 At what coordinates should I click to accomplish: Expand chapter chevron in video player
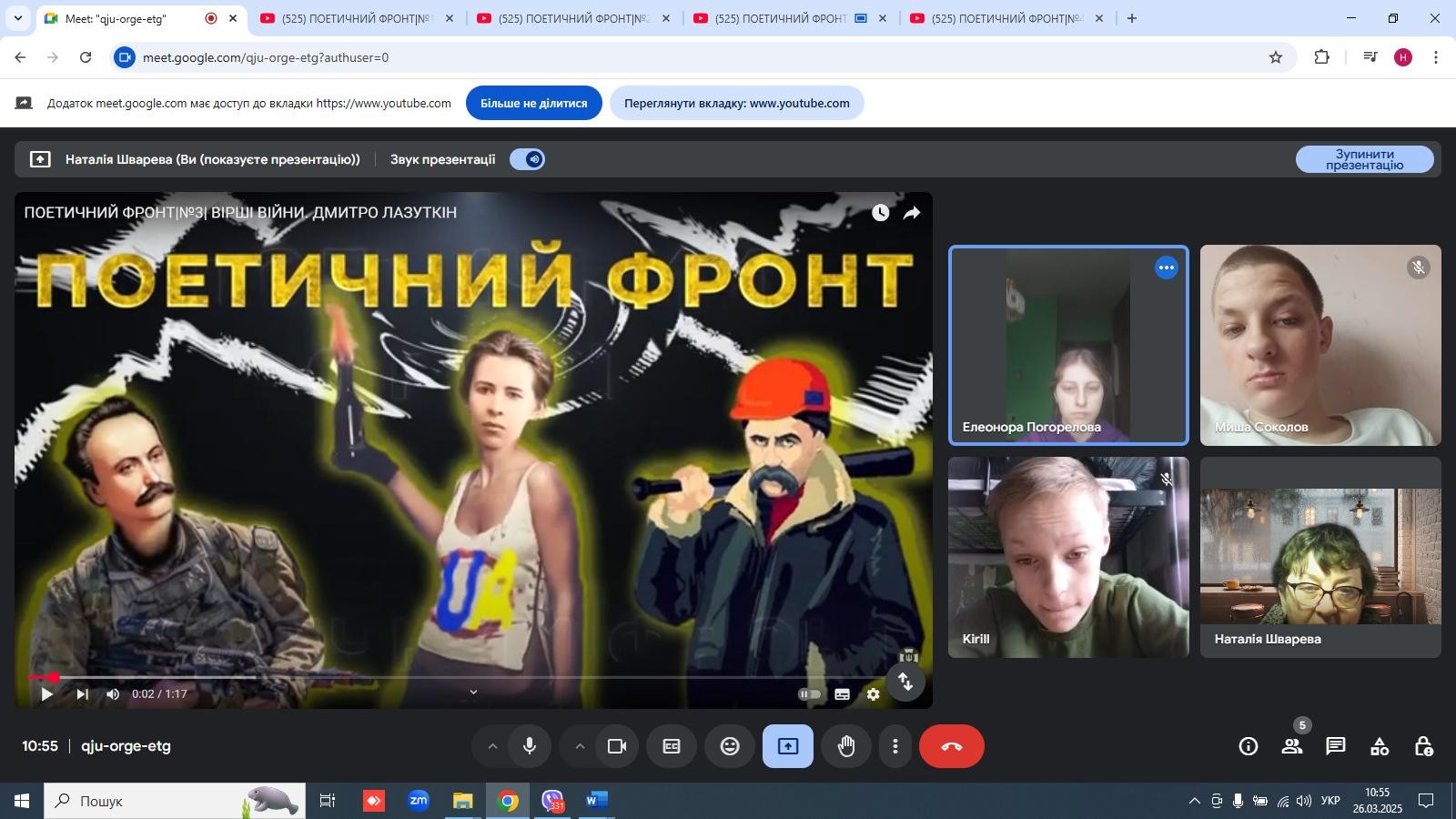(x=473, y=693)
